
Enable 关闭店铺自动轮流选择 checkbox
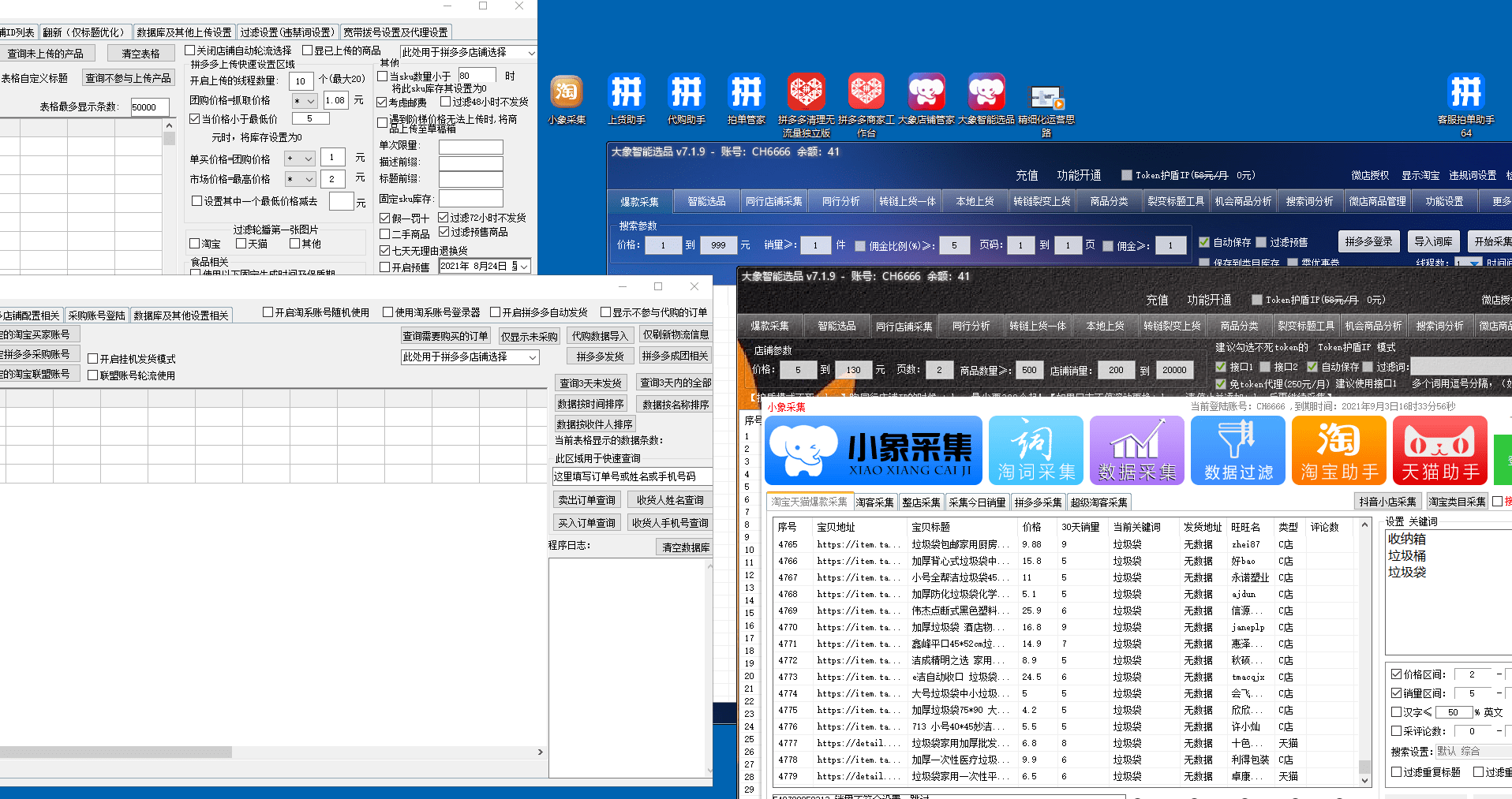(x=190, y=50)
